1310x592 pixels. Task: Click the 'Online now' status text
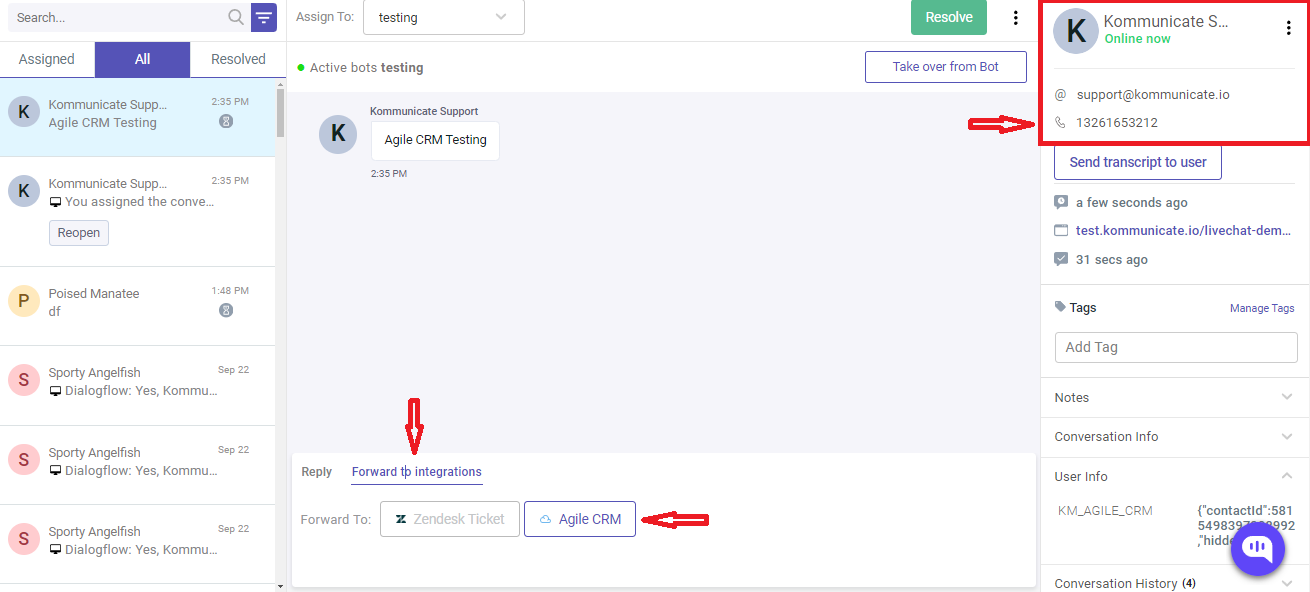[x=1137, y=39]
